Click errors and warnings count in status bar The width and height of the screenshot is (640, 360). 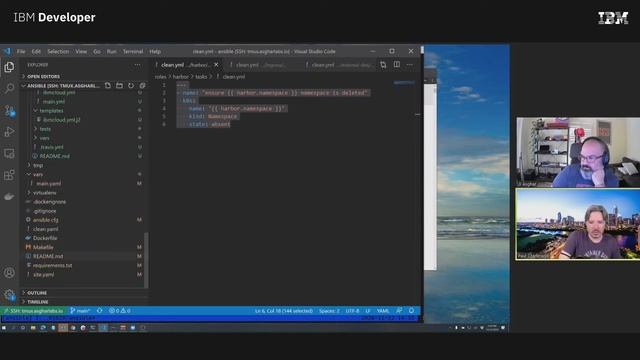pyautogui.click(x=120, y=311)
